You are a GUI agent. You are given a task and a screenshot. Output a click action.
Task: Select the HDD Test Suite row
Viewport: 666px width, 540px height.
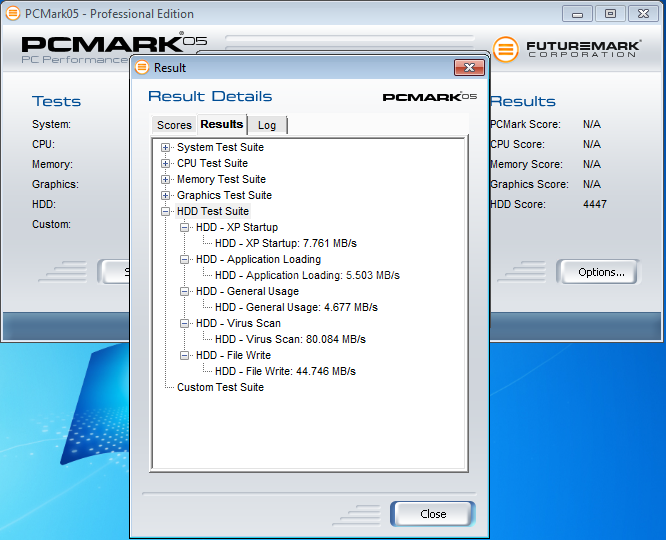tap(212, 212)
